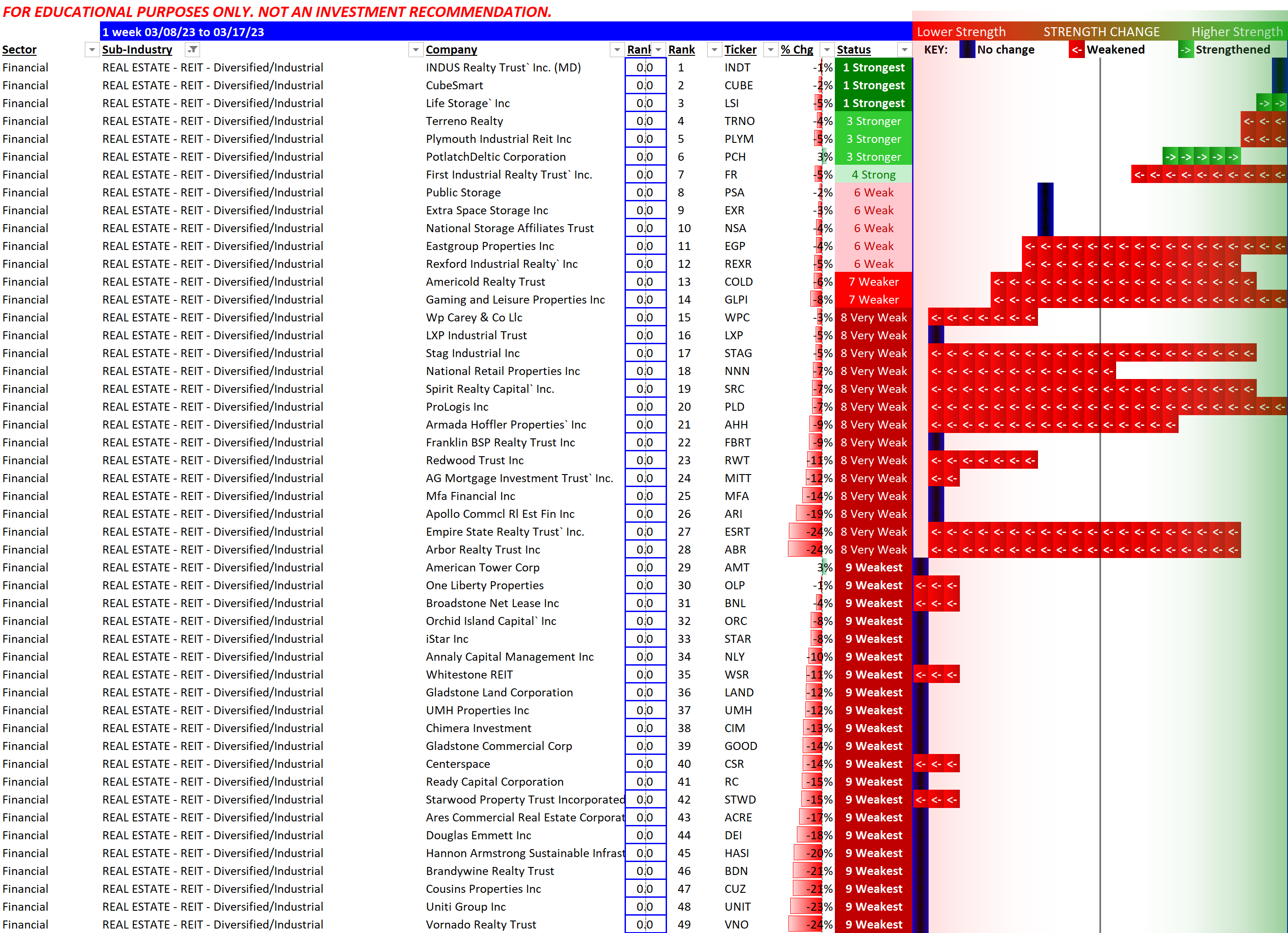Viewport: 1288px width, 933px height.
Task: Click the Sub-Industry column header text
Action: [137, 50]
